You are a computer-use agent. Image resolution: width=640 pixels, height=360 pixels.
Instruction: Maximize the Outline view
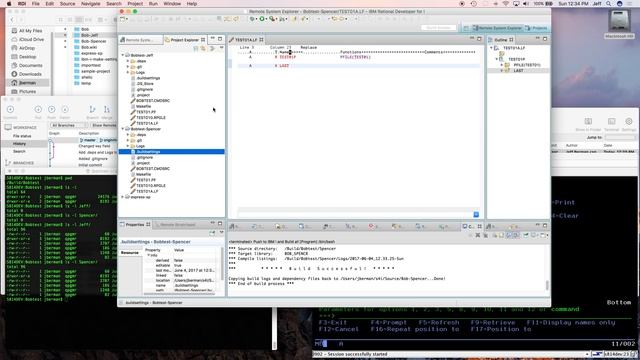tap(545, 39)
